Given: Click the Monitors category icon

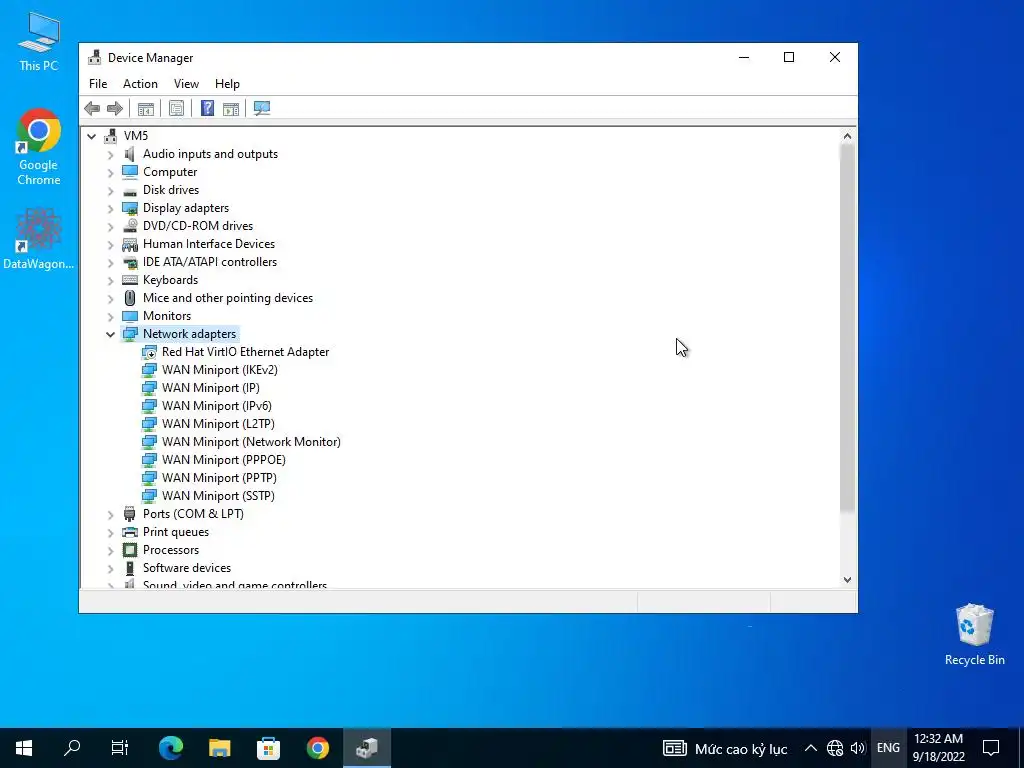Looking at the screenshot, I should pos(130,316).
